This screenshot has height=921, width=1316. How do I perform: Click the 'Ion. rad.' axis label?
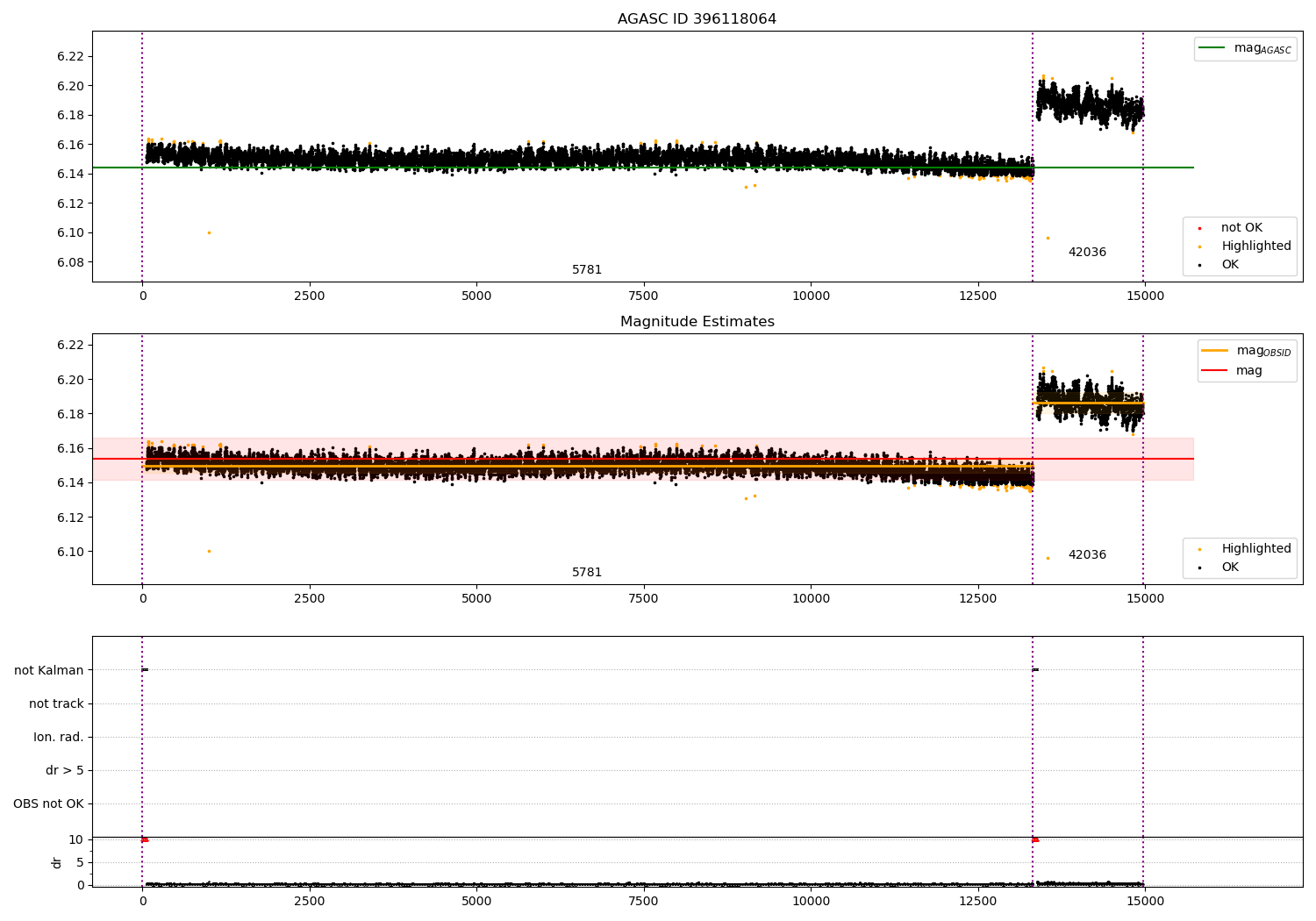[59, 737]
